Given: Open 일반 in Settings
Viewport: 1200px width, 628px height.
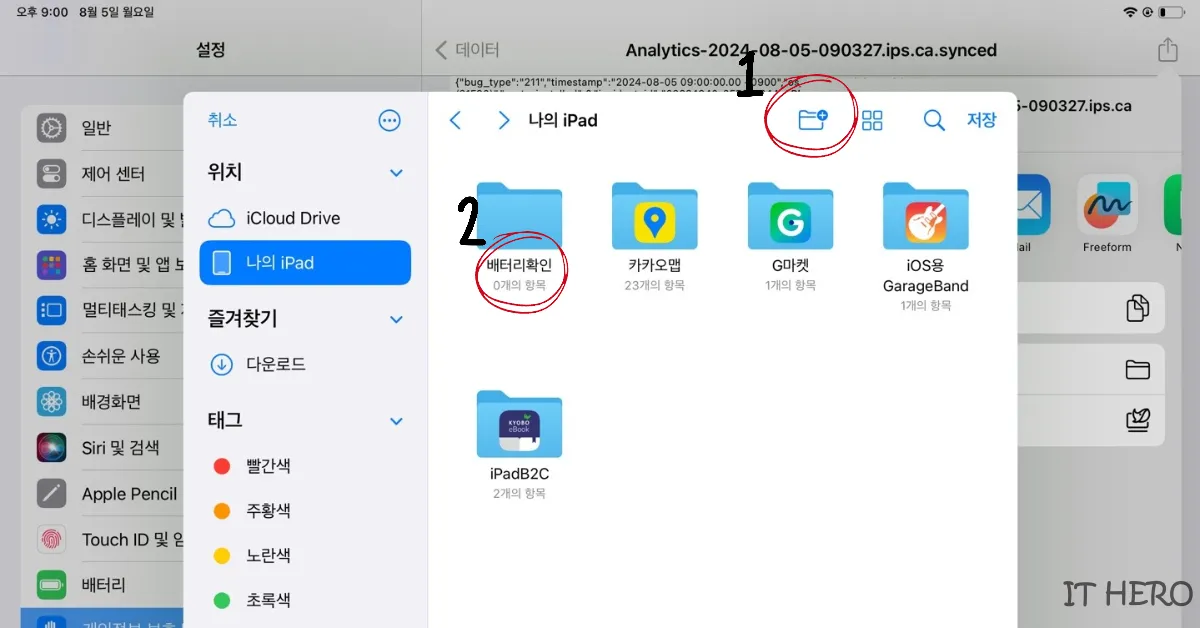Looking at the screenshot, I should (100, 128).
